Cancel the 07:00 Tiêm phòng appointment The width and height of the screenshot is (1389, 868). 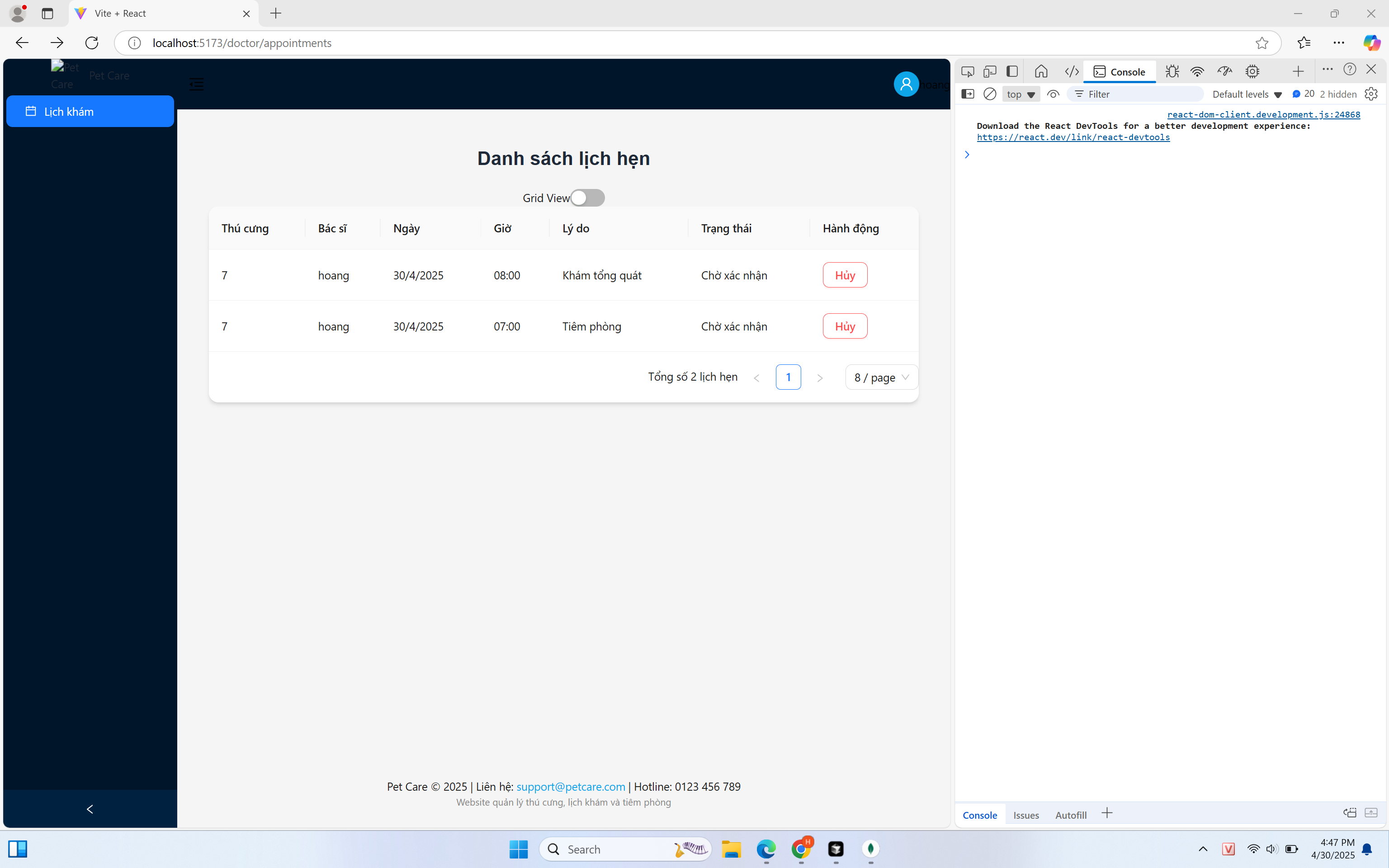click(845, 326)
